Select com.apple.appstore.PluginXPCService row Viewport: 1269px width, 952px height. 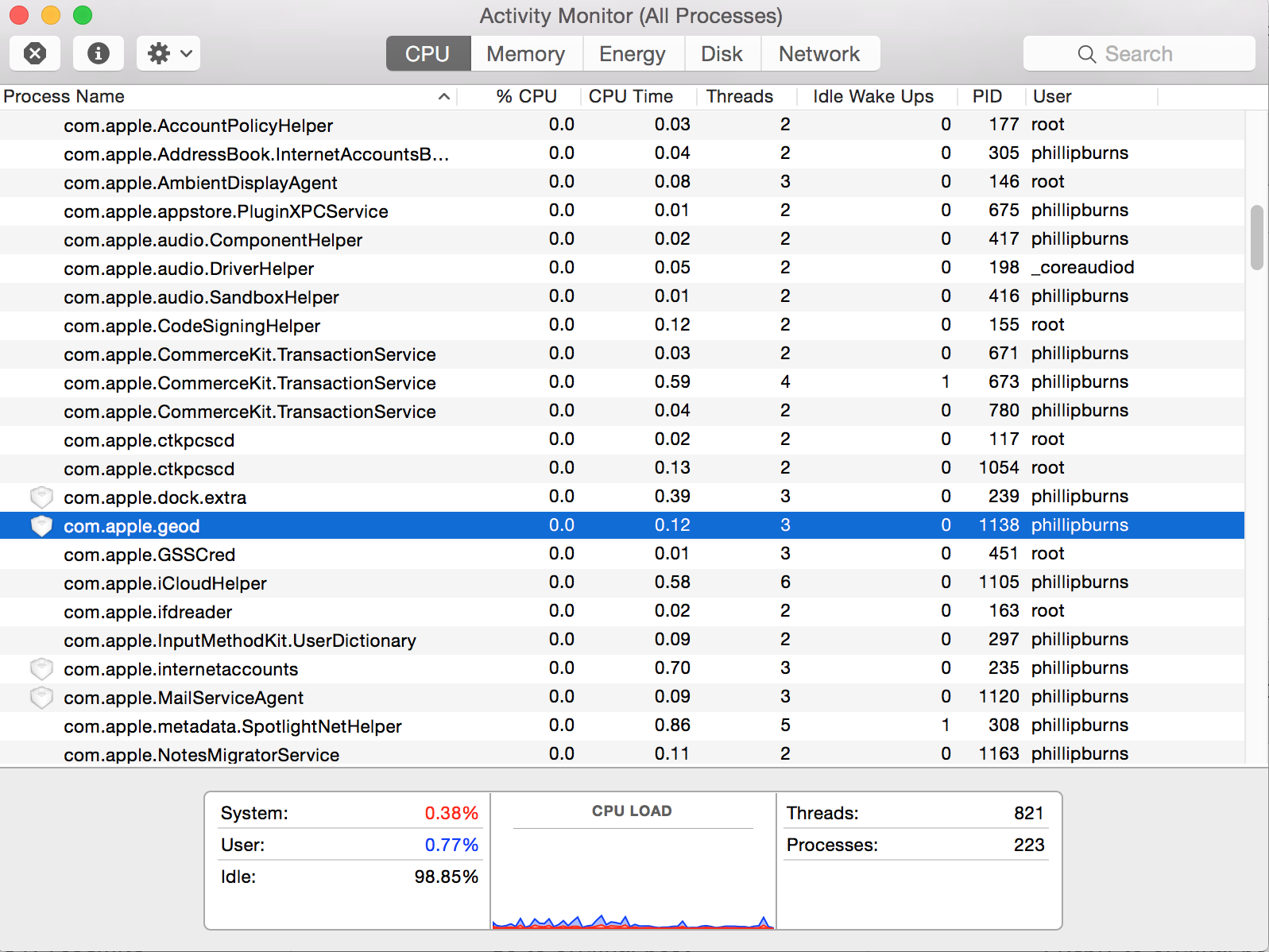(x=622, y=211)
